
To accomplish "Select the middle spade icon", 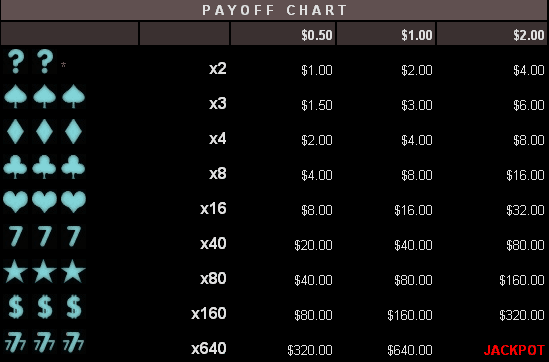I will (44, 97).
